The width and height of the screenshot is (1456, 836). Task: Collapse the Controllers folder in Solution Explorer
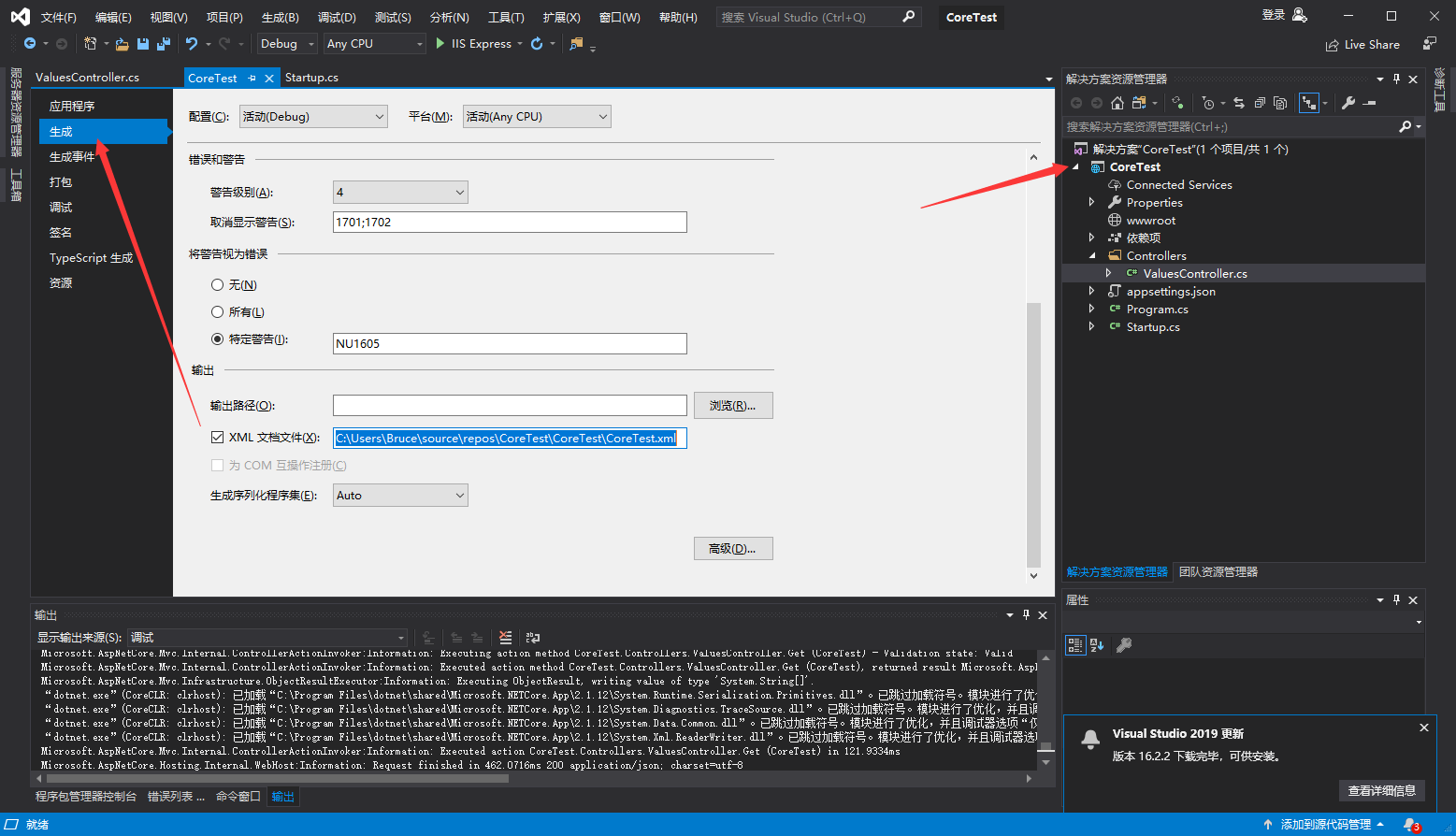pos(1091,255)
